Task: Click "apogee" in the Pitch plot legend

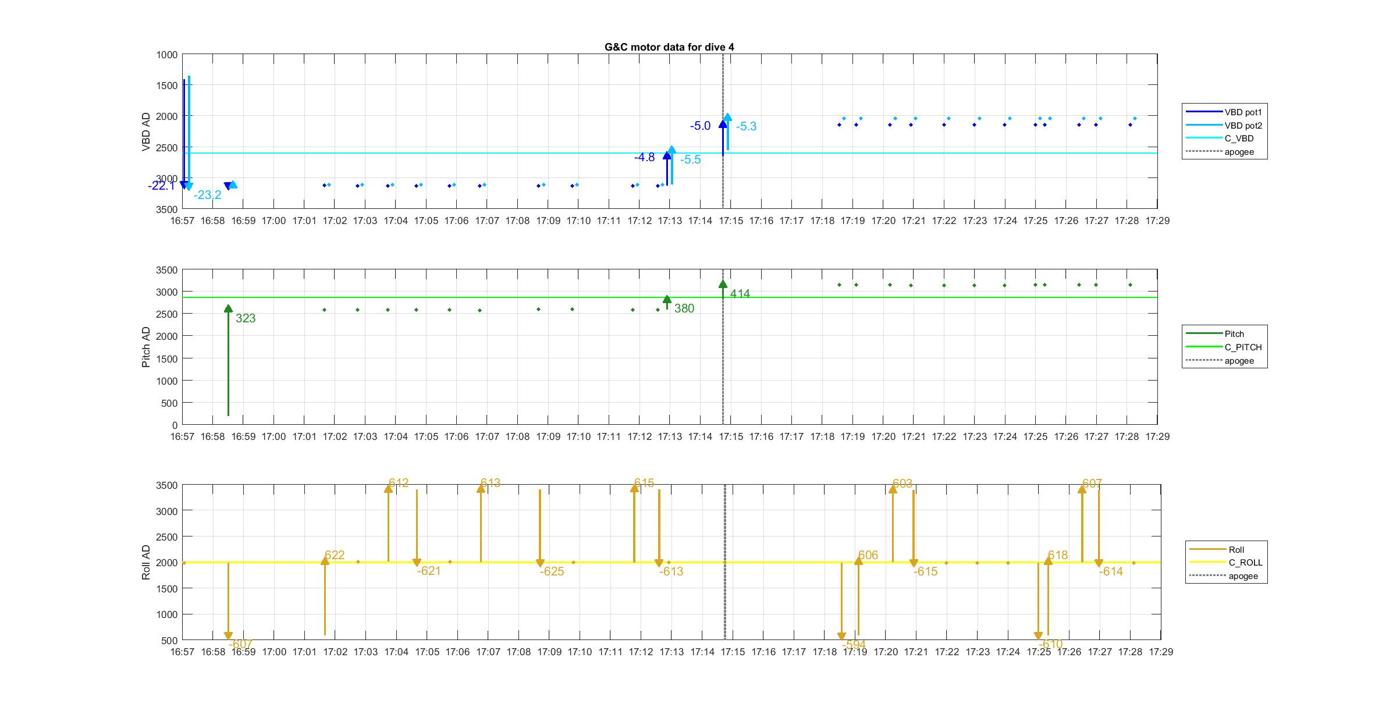Action: coord(1220,361)
